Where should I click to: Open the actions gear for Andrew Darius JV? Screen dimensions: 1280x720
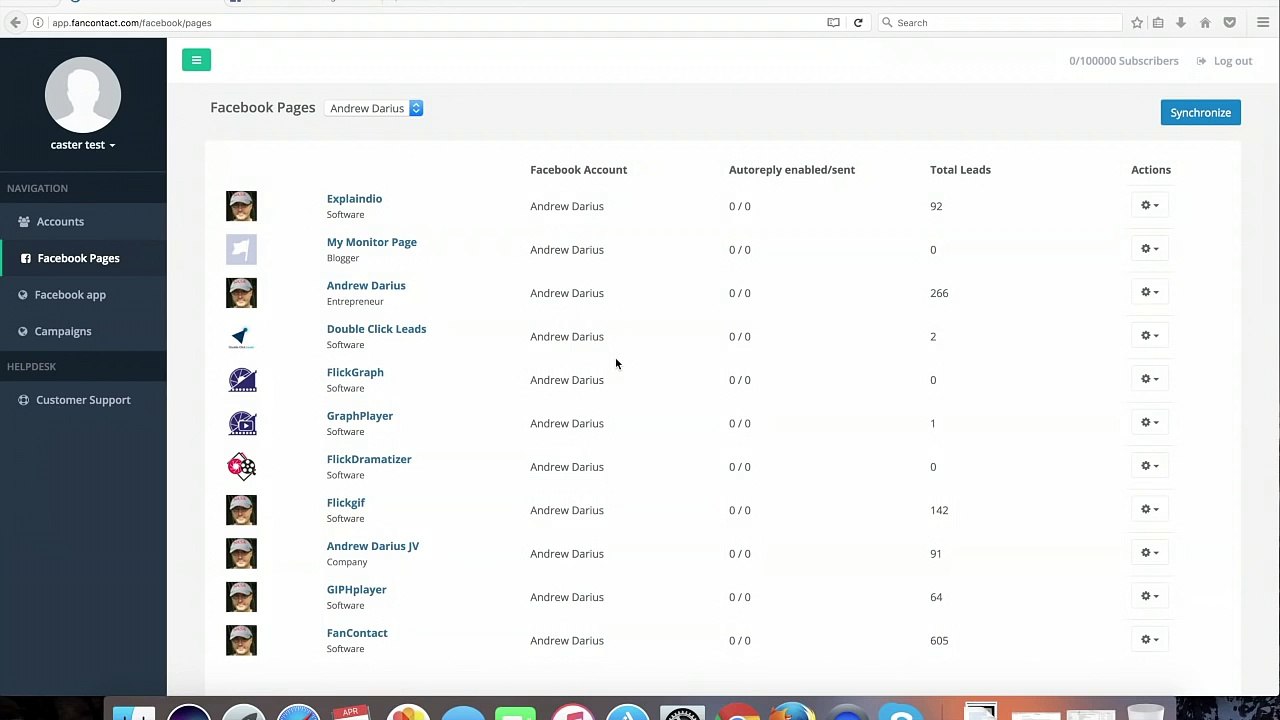[1150, 553]
